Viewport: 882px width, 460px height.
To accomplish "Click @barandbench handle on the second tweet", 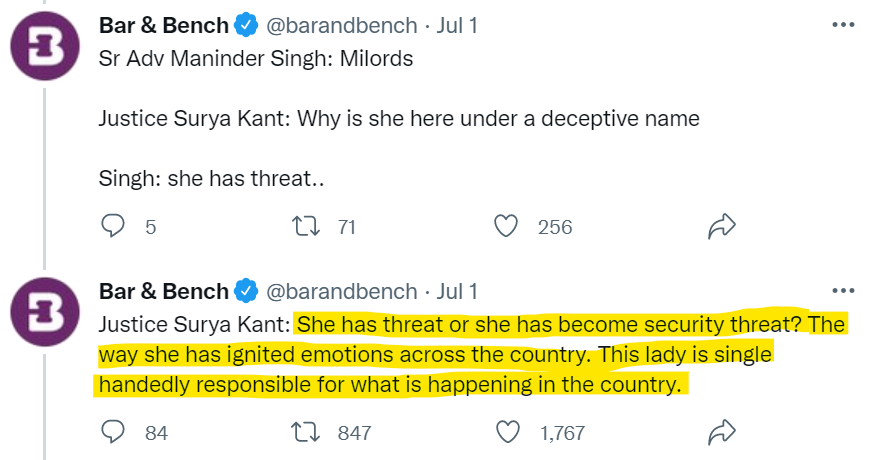I will point(341,291).
